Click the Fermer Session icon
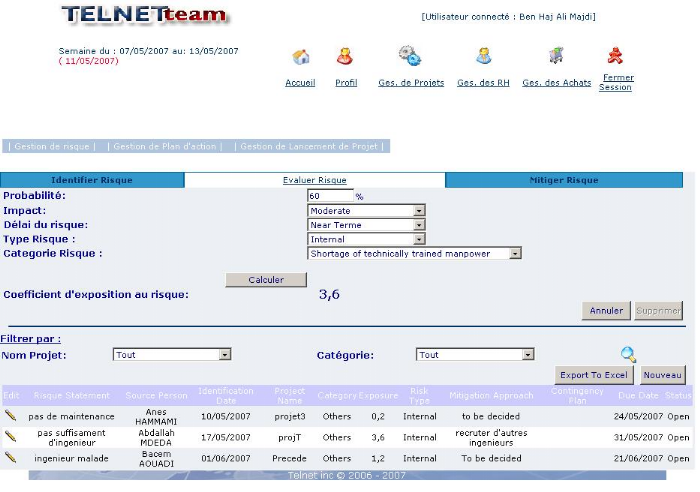 point(616,55)
